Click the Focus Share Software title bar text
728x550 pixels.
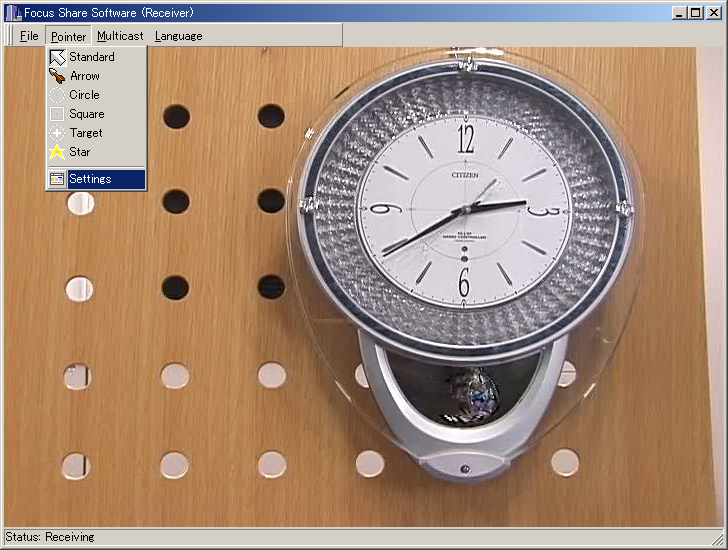click(x=108, y=12)
